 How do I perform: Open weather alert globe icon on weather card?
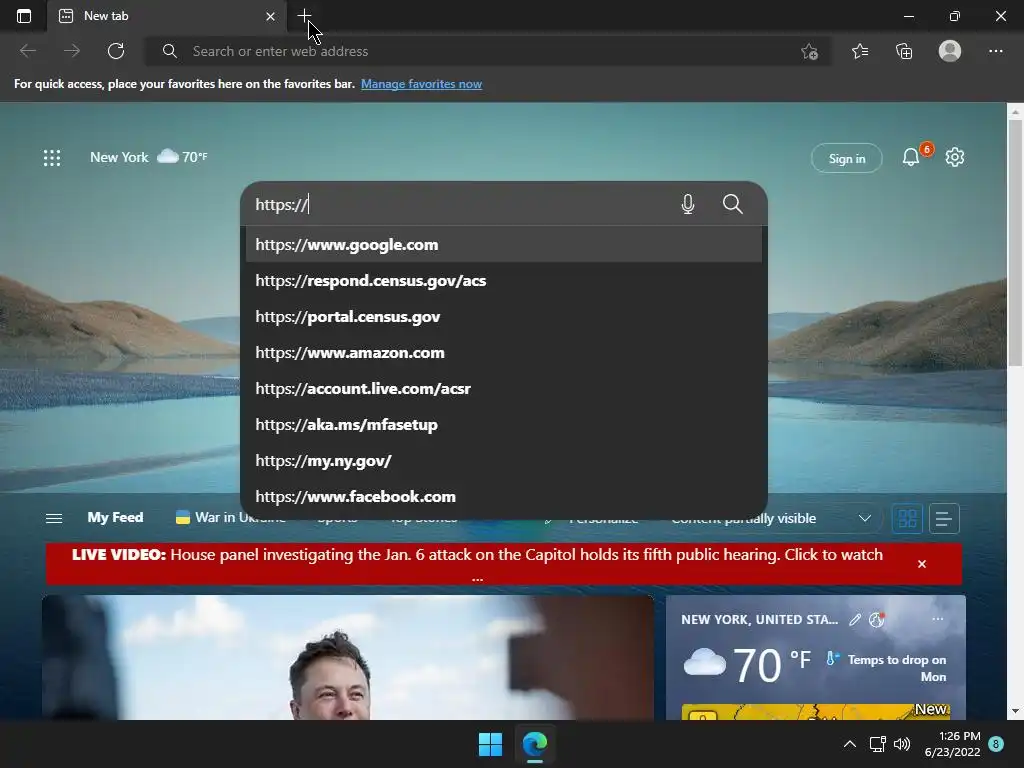tap(877, 620)
